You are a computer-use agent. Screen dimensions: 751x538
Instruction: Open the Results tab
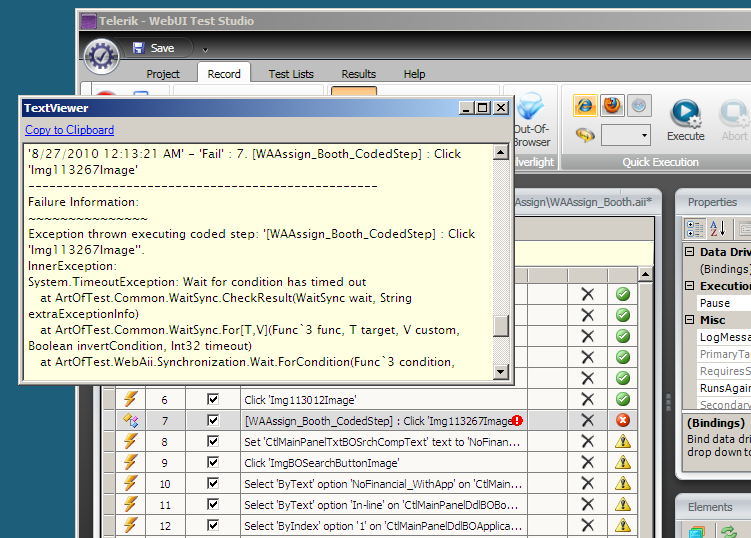[x=358, y=74]
